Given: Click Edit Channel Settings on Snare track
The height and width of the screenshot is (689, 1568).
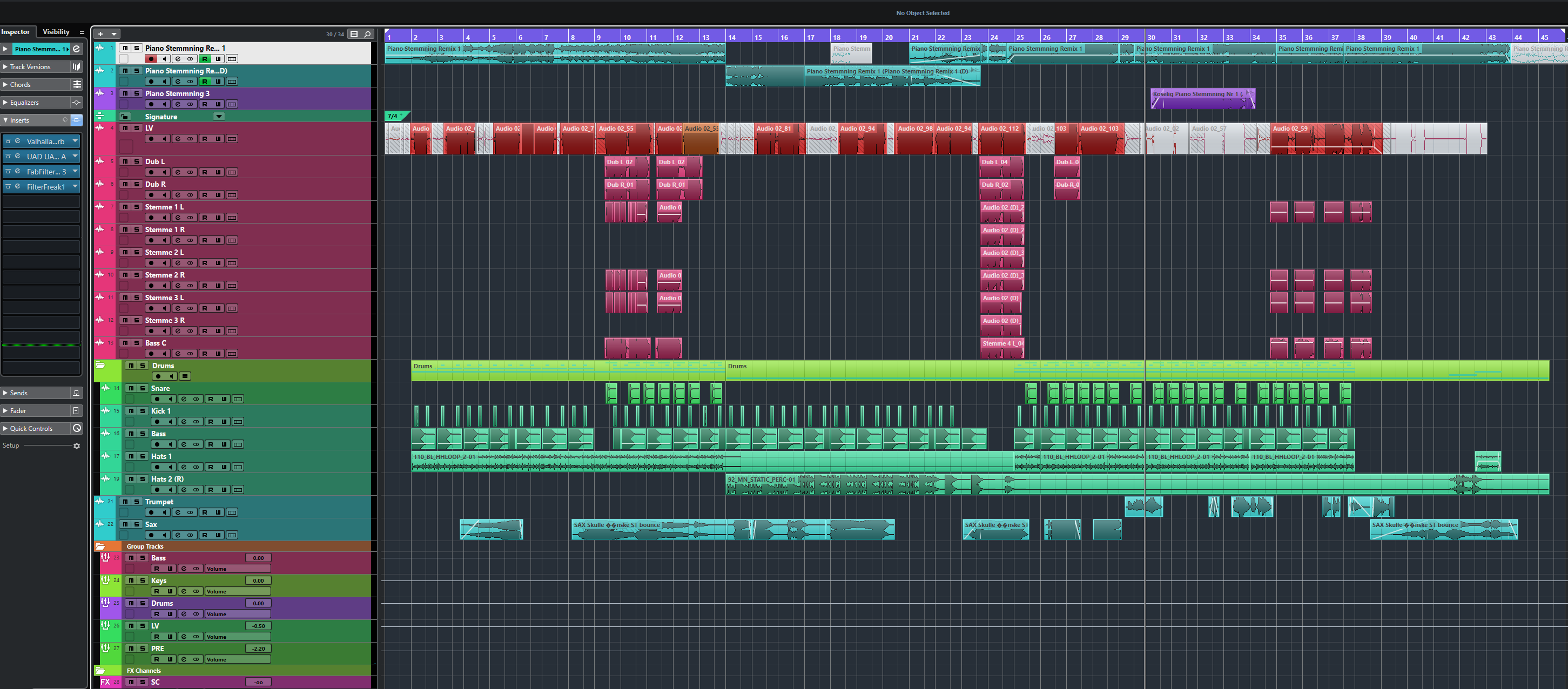Looking at the screenshot, I should pos(183,399).
